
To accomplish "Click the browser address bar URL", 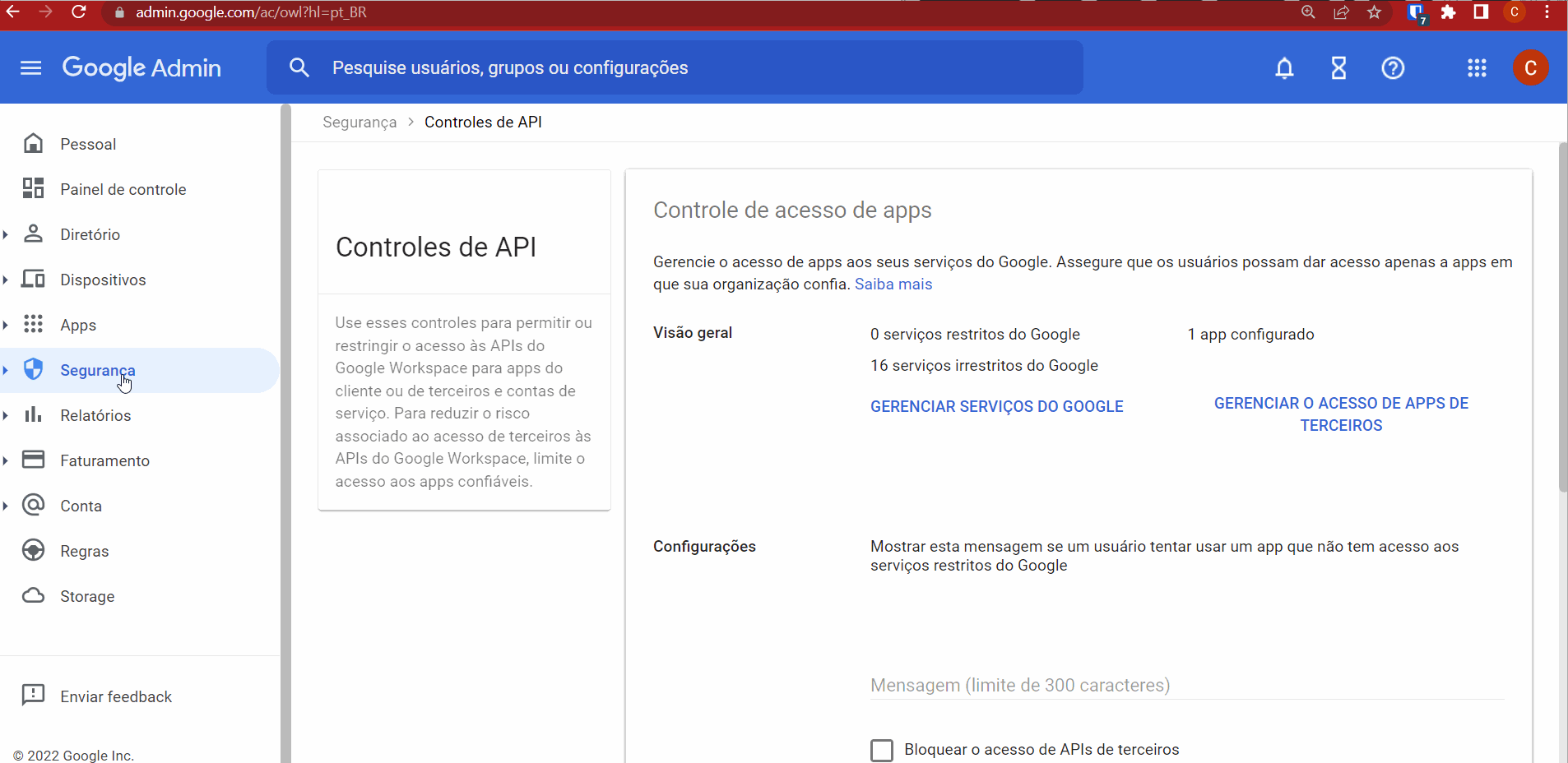I will tap(251, 12).
